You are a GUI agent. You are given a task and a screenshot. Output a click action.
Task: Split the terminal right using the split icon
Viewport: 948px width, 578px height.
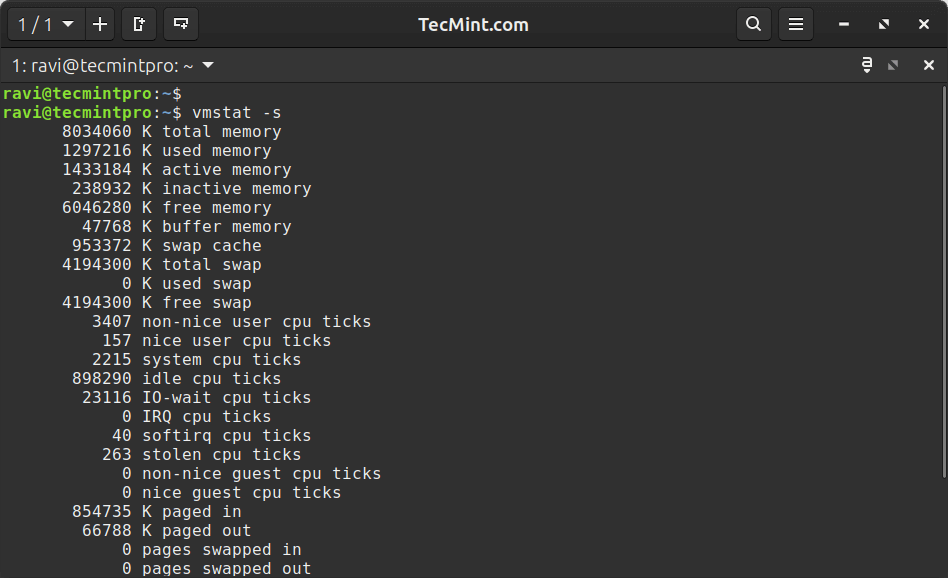click(139, 24)
